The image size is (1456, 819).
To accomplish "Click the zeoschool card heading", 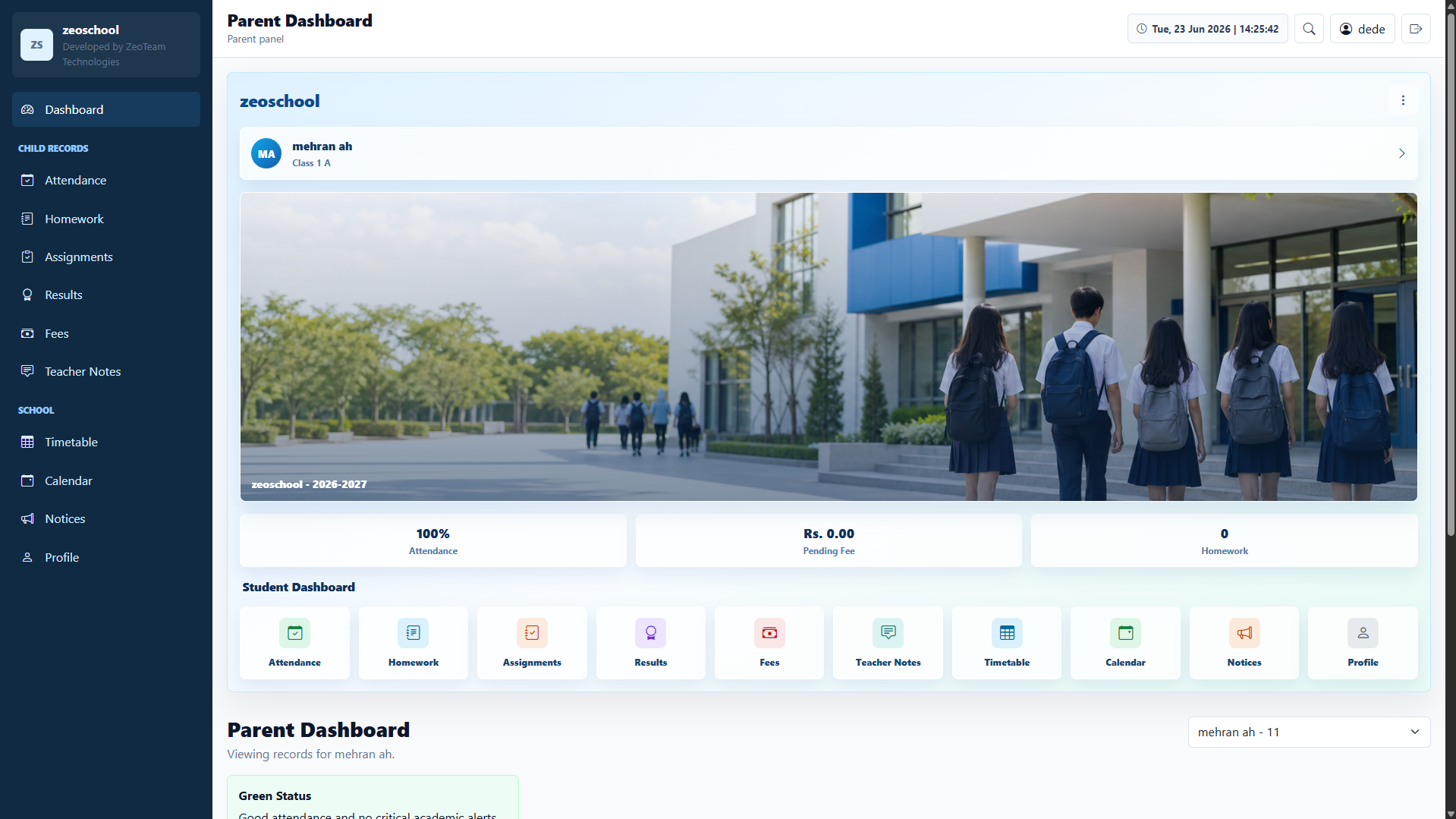I will [279, 101].
